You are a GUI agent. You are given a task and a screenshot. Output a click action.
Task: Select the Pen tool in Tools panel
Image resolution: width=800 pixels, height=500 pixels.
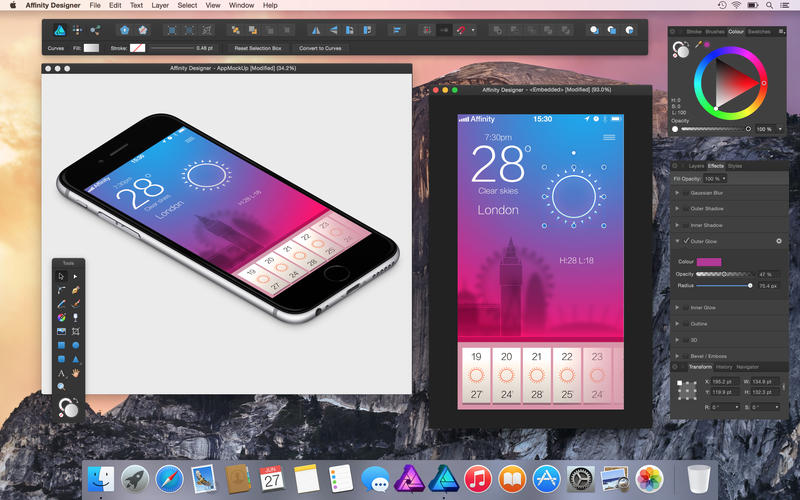tap(76, 290)
